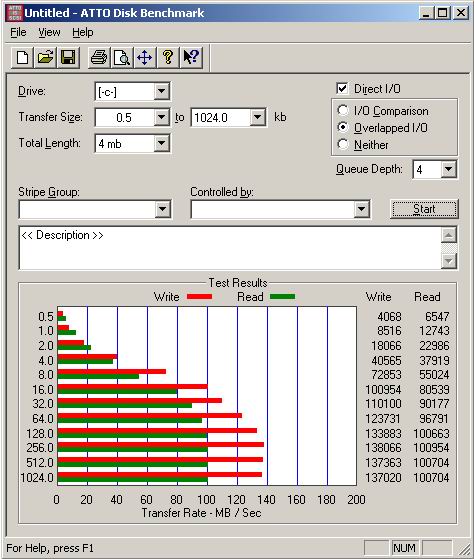This screenshot has width=474, height=559.
Task: Open Print Preview from the toolbar
Action: (x=122, y=57)
